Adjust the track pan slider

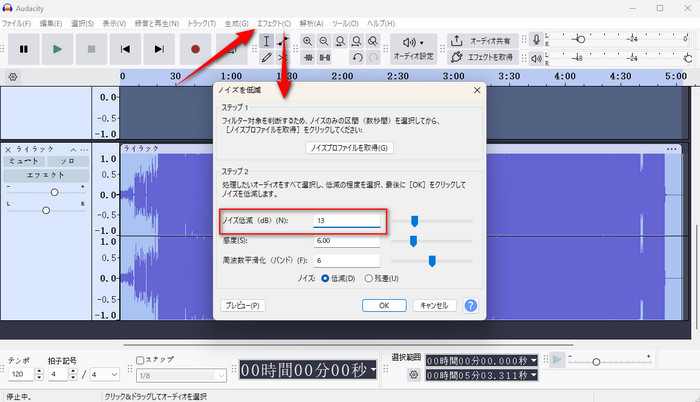pos(46,210)
